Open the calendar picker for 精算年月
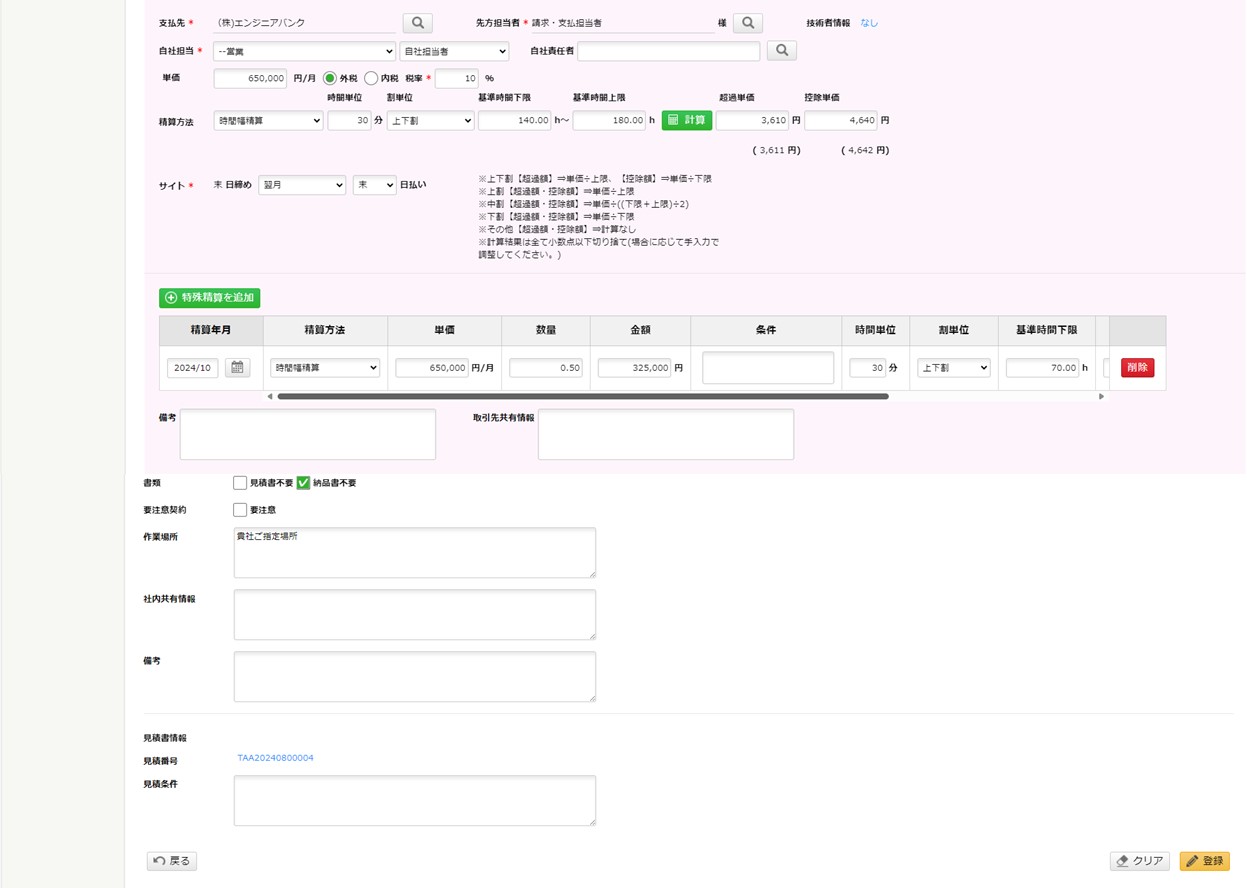This screenshot has width=1247, height=888. point(237,368)
